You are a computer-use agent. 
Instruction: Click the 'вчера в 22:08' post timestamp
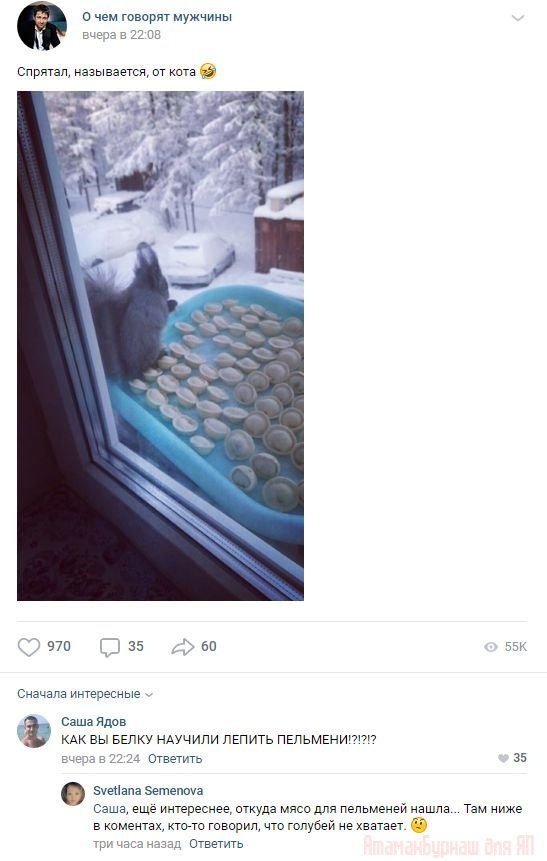coord(122,35)
